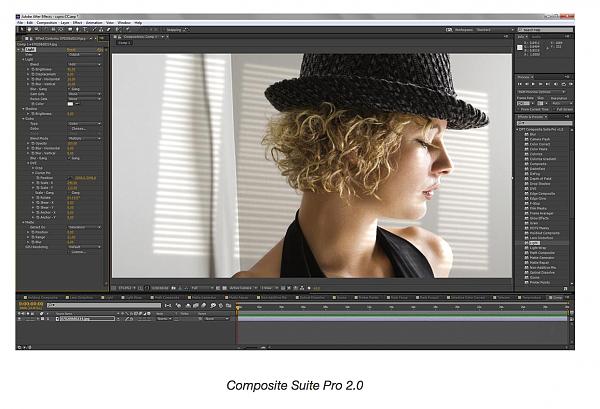Select the Eraser tool
The height and width of the screenshot is (409, 600).
click(109, 29)
